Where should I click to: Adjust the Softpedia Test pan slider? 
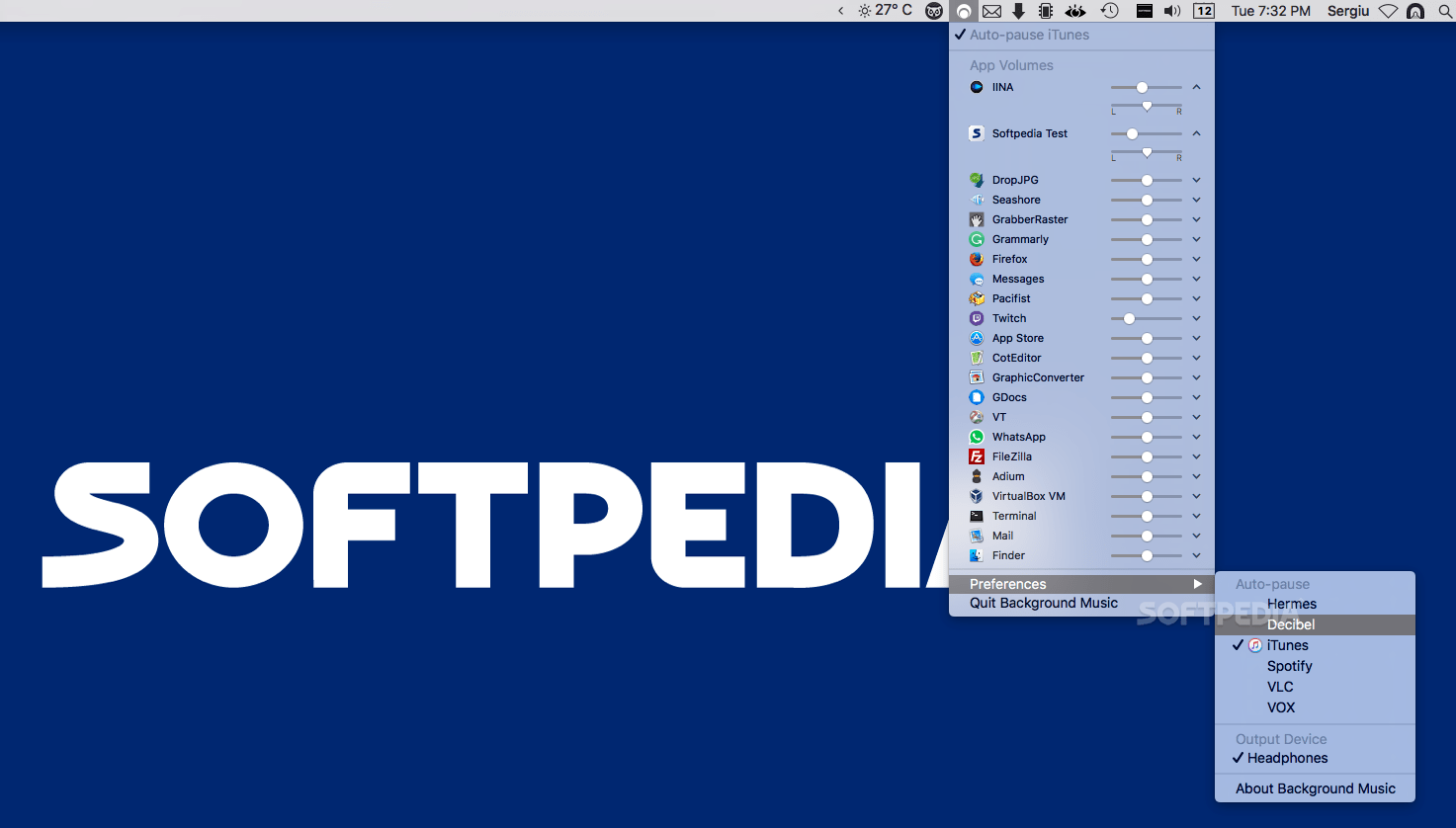pos(1147,153)
